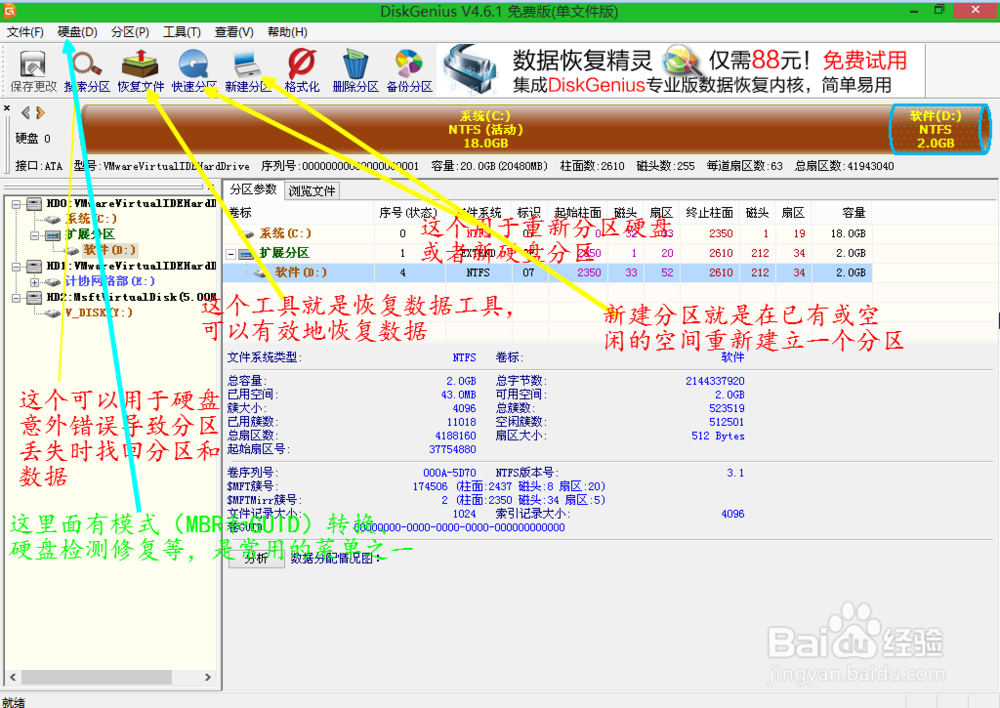Open the 文件(F) menu
The width and height of the screenshot is (1000, 708).
(26, 32)
